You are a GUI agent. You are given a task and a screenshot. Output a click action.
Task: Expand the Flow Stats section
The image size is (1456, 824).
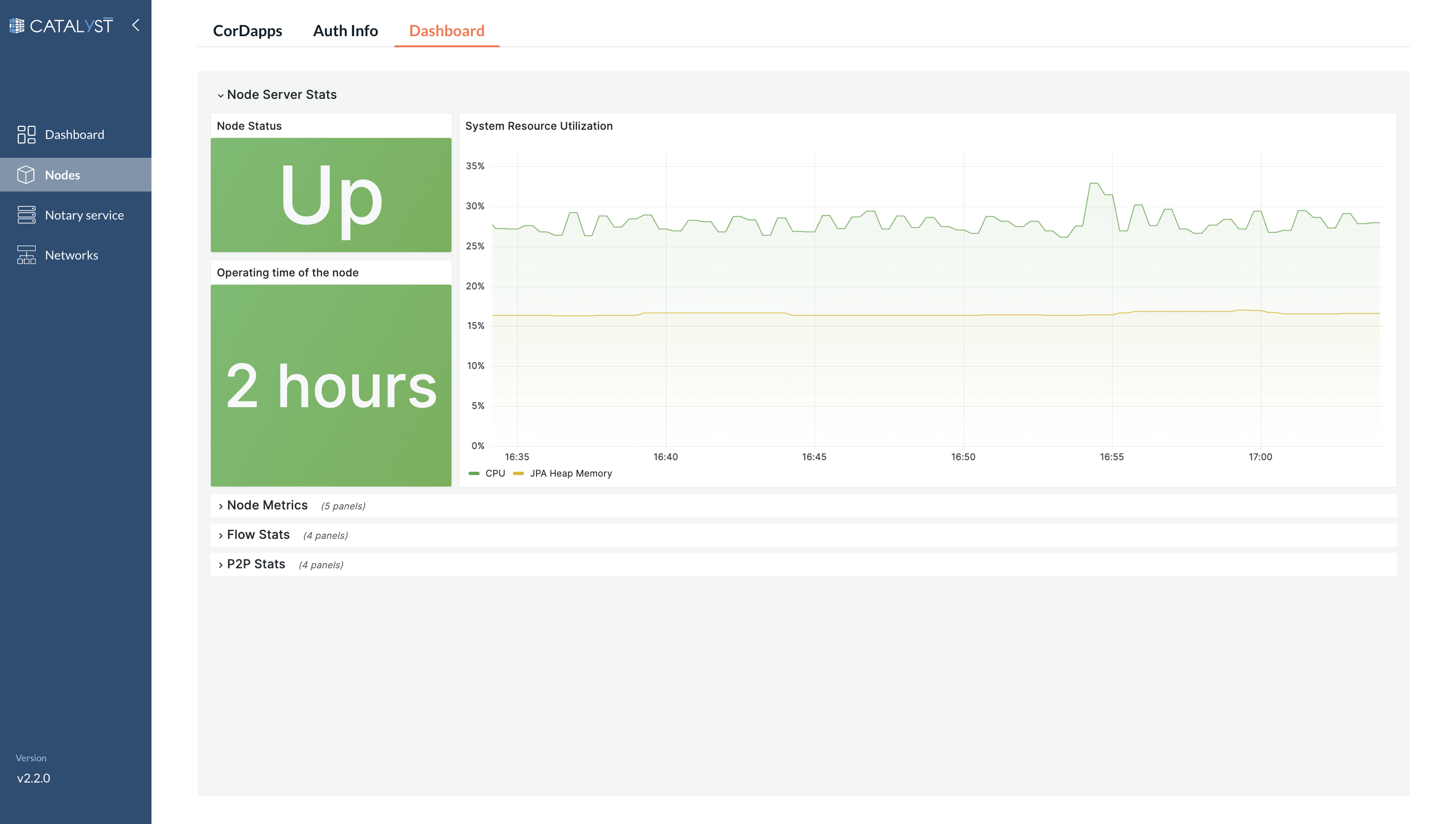click(x=258, y=535)
